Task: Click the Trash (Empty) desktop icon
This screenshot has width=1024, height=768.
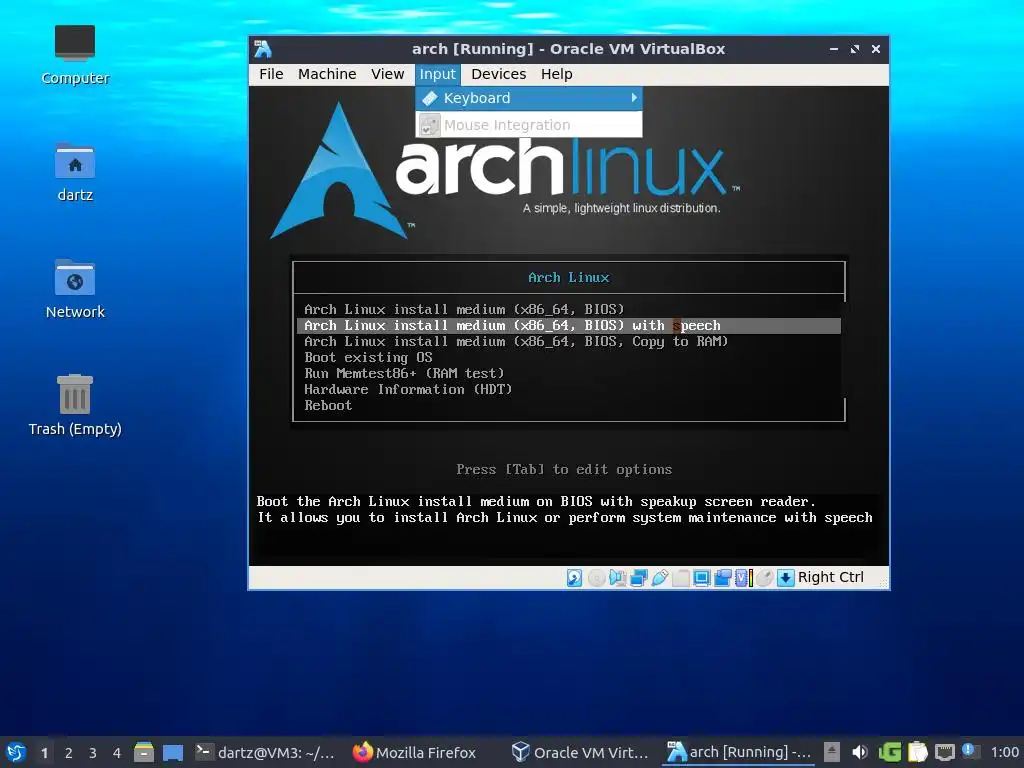Action: click(74, 405)
